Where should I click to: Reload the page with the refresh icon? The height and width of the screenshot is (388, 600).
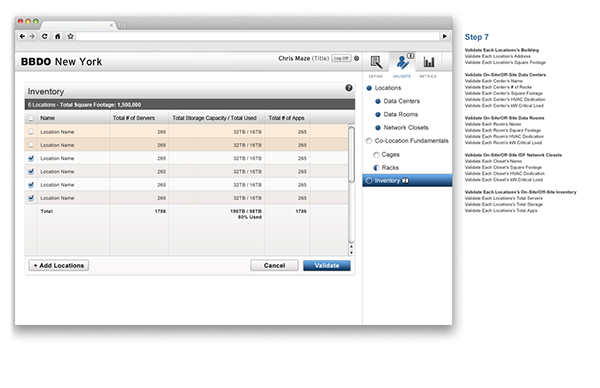click(45, 36)
